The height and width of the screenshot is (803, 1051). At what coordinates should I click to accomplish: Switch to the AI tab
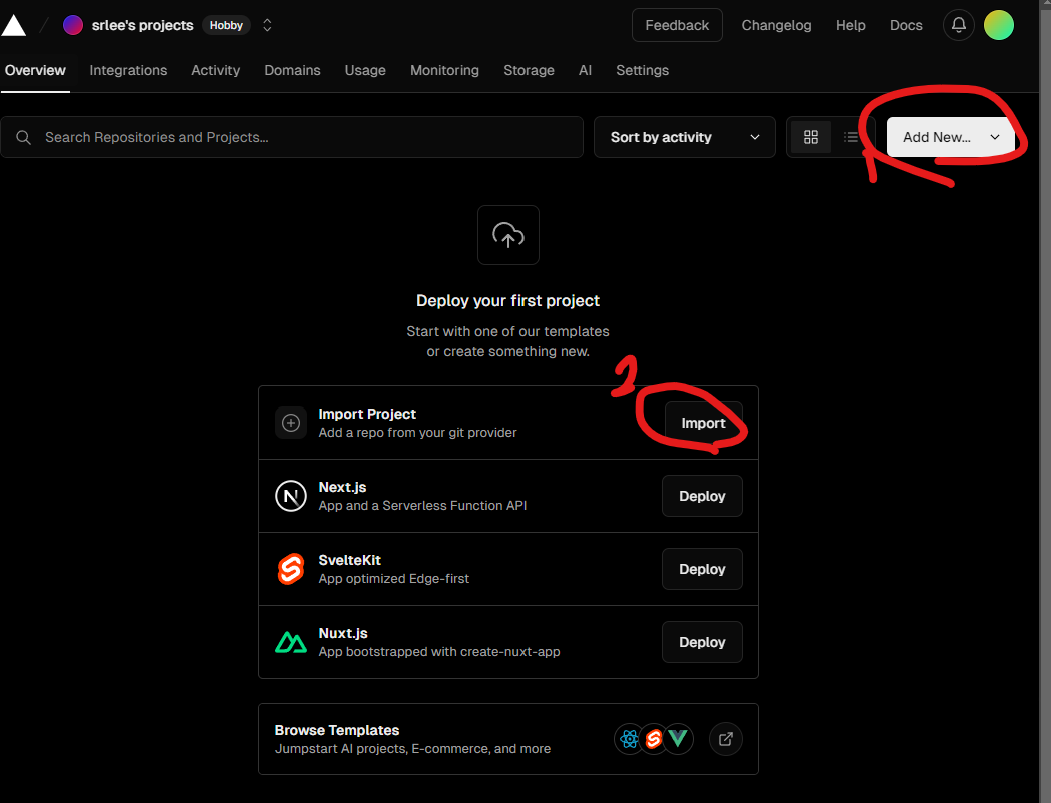coord(585,70)
